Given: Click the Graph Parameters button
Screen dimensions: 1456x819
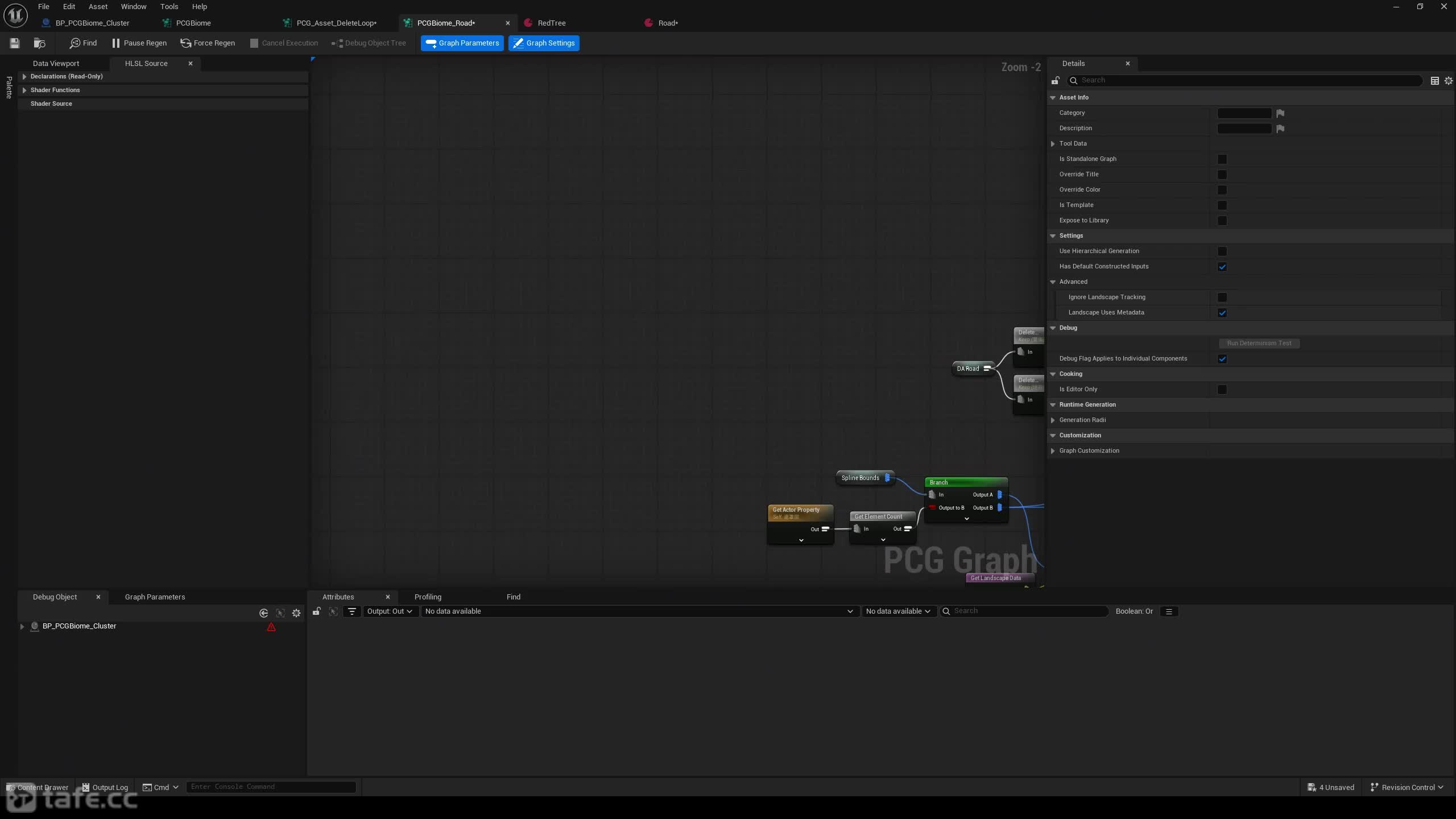Looking at the screenshot, I should point(462,43).
